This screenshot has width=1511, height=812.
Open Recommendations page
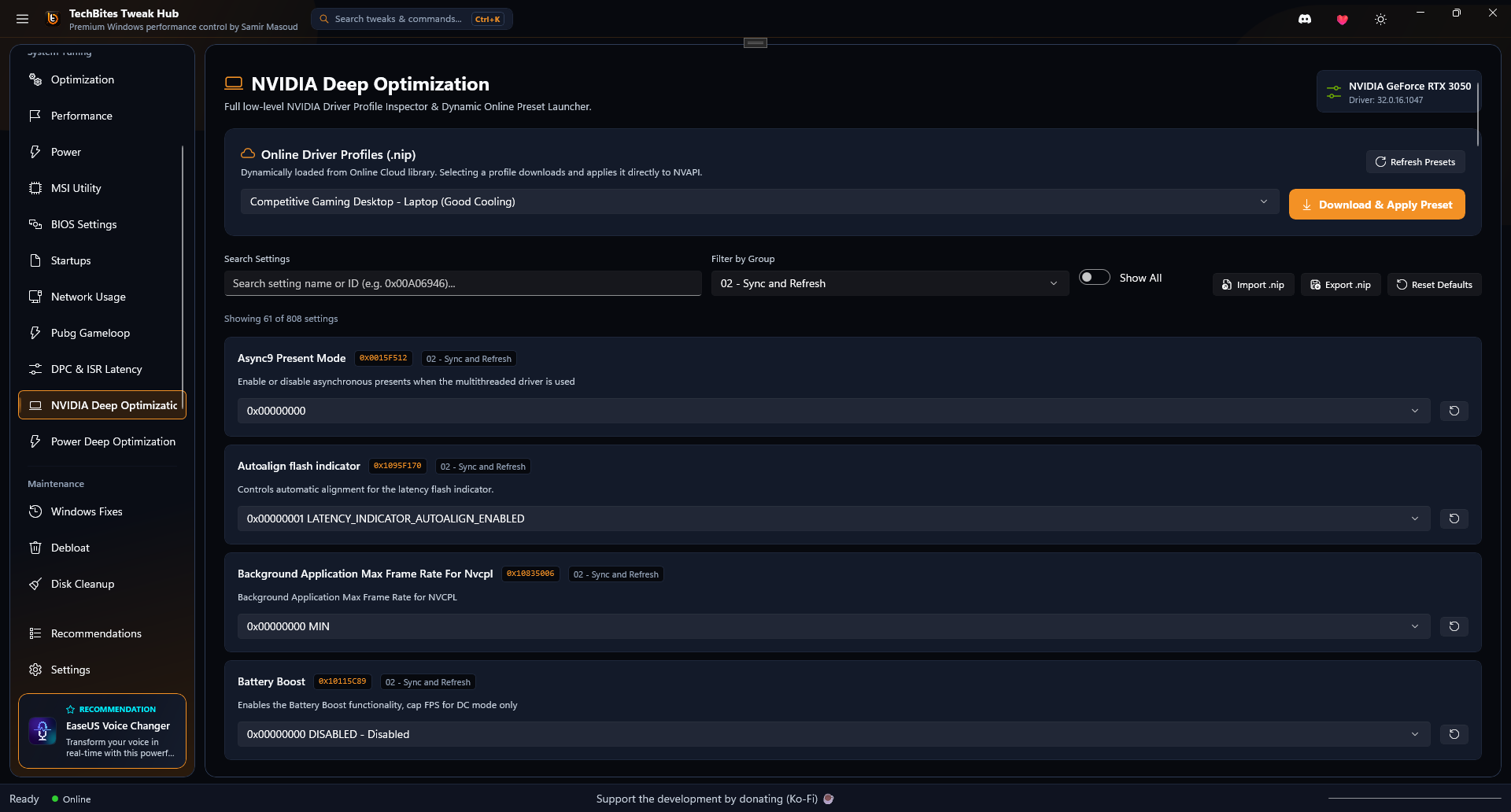click(x=102, y=633)
